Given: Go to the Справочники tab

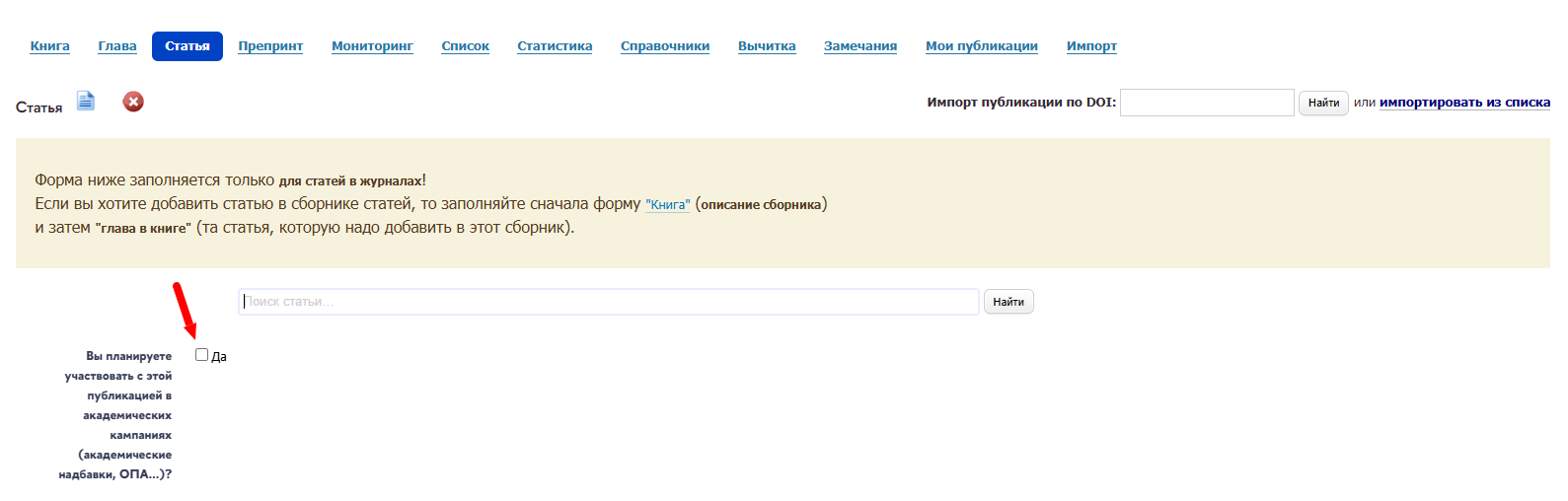Looking at the screenshot, I should tap(665, 46).
